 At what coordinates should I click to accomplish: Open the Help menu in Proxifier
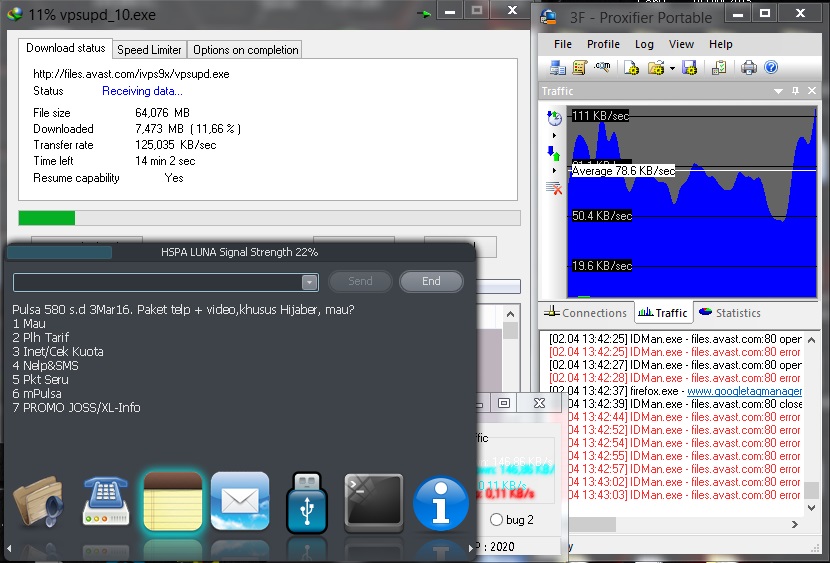click(720, 44)
